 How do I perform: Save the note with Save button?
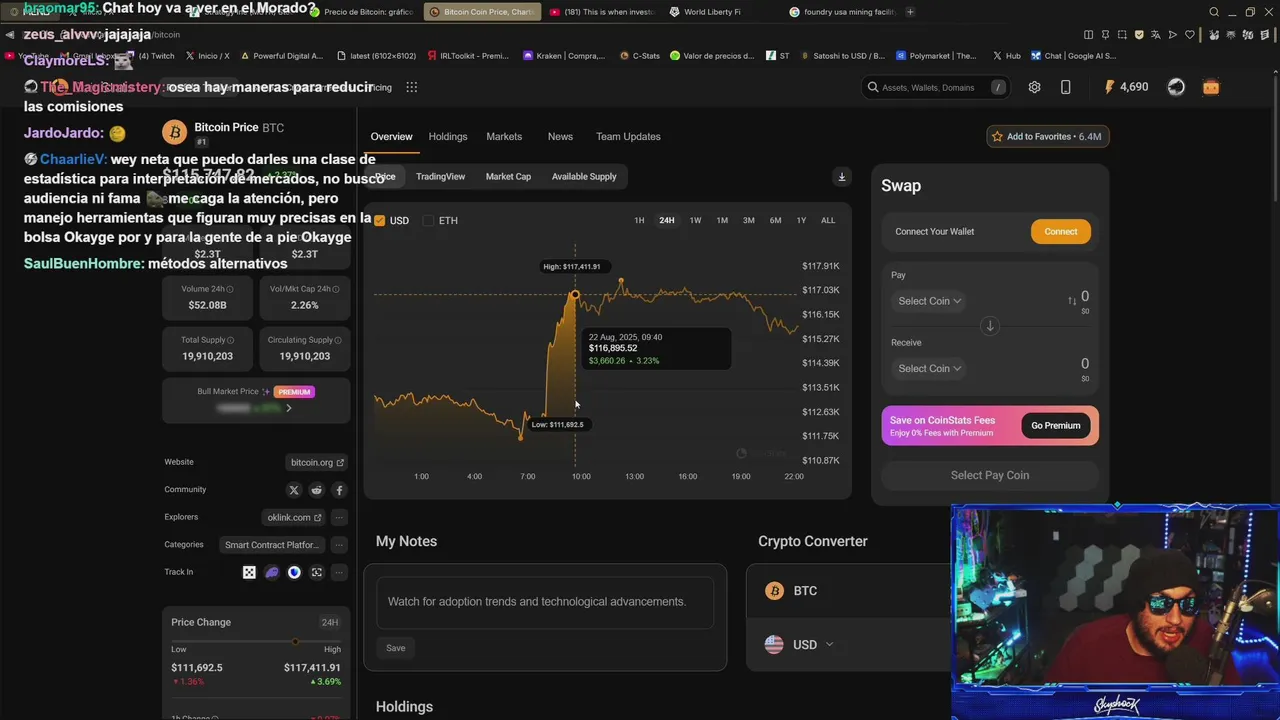pos(396,648)
